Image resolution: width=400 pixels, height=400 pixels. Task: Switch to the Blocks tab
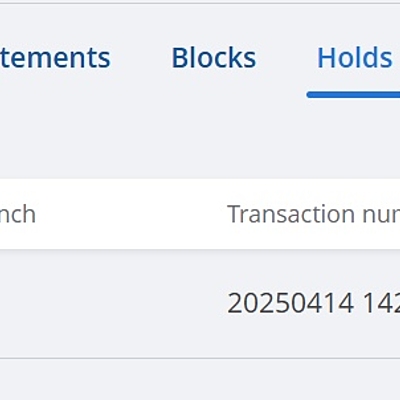tap(214, 58)
